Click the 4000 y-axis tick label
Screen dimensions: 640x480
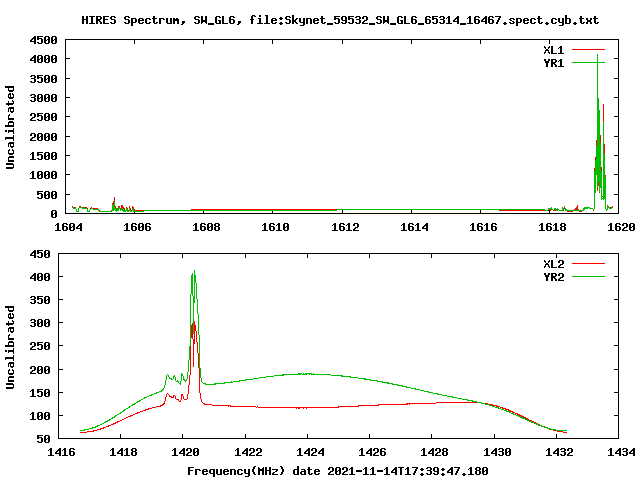click(x=43, y=60)
